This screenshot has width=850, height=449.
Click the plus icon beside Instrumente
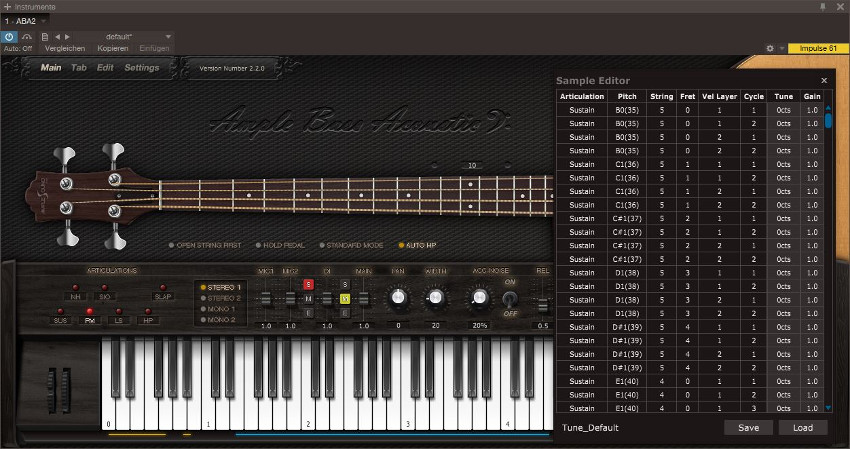[7, 7]
